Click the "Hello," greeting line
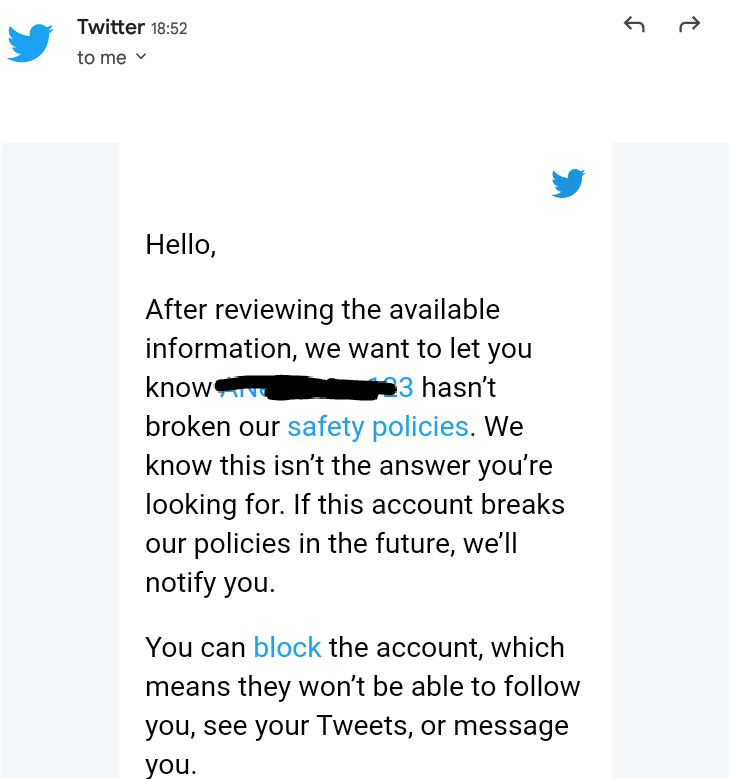The image size is (729, 779). (x=181, y=245)
